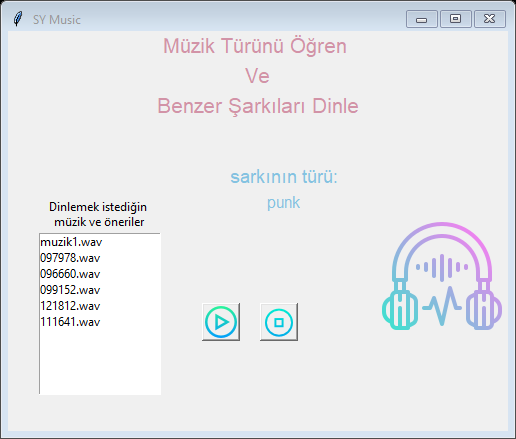This screenshot has width=516, height=439.
Task: Click the 'punk' genre result text
Action: point(284,203)
